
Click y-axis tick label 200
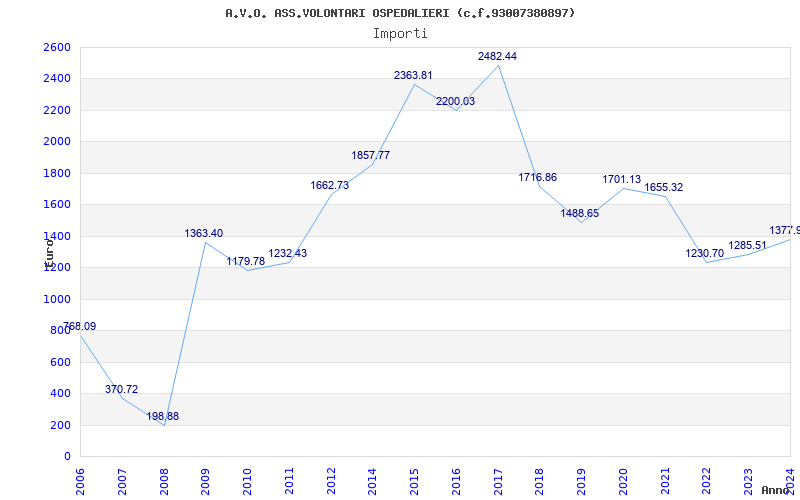60,425
